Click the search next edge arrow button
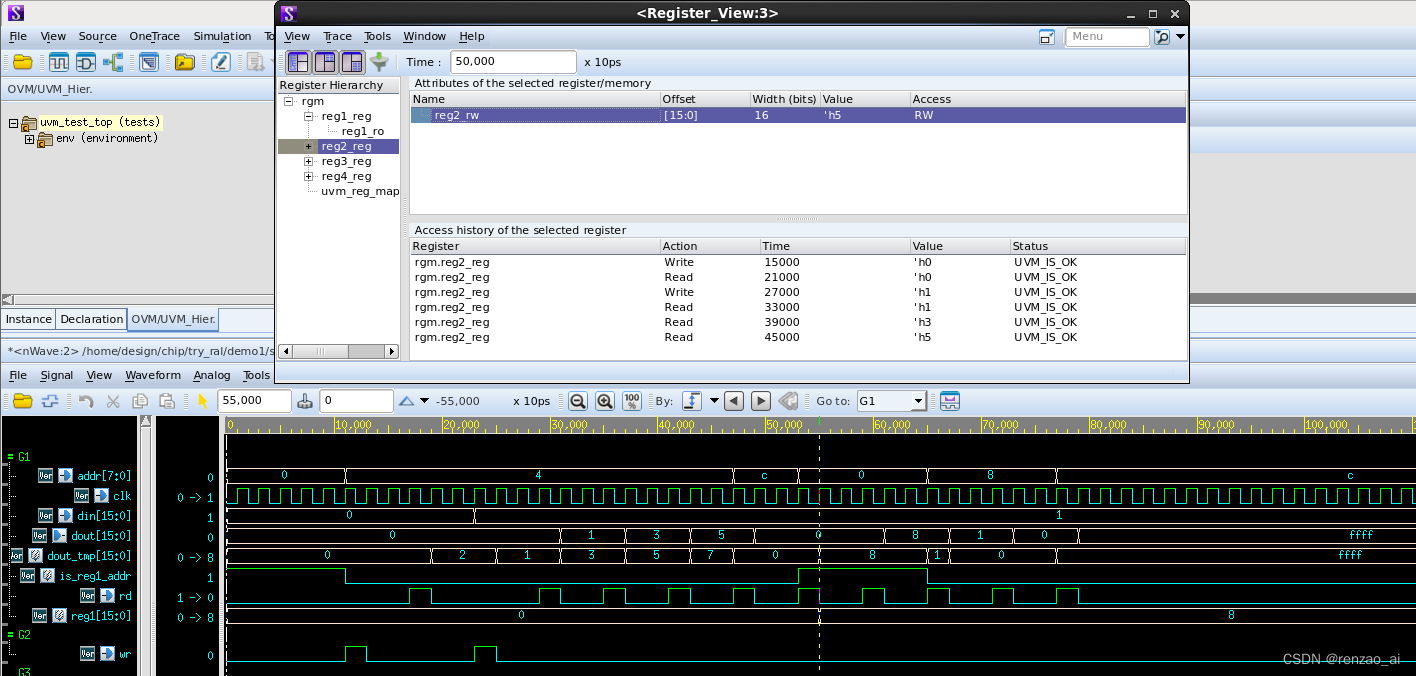The image size is (1416, 676). tap(761, 401)
